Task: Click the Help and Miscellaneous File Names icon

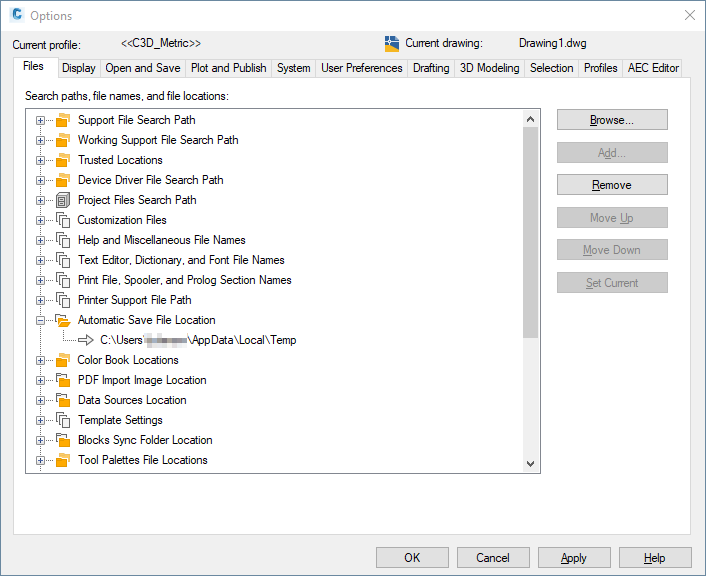Action: click(63, 240)
